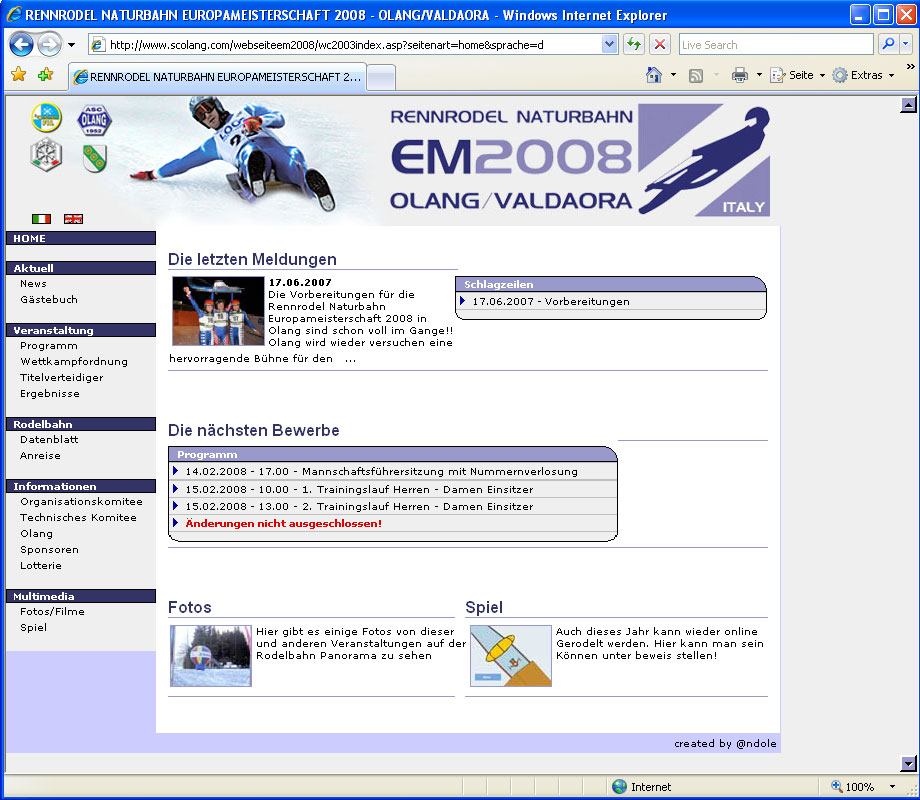The height and width of the screenshot is (800, 920).
Task: Open the Fotos/Filme link
Action: (x=52, y=611)
